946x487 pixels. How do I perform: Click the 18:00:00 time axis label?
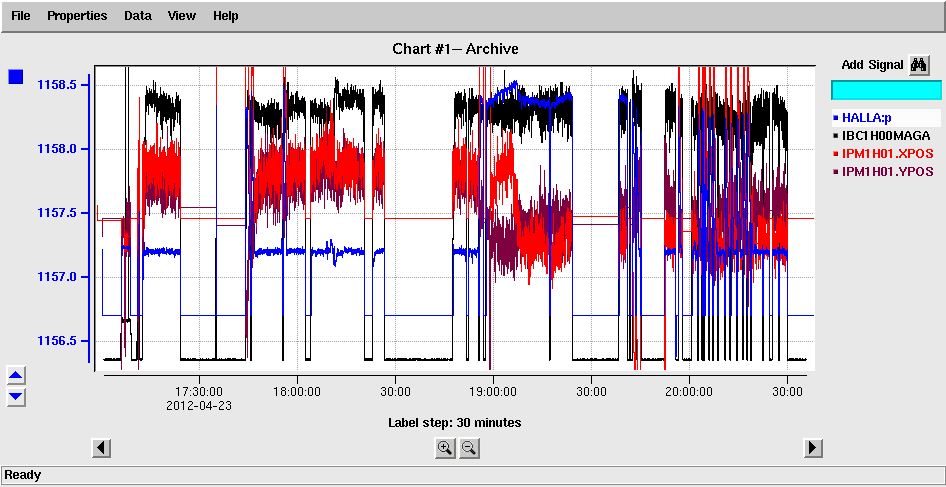click(x=297, y=392)
